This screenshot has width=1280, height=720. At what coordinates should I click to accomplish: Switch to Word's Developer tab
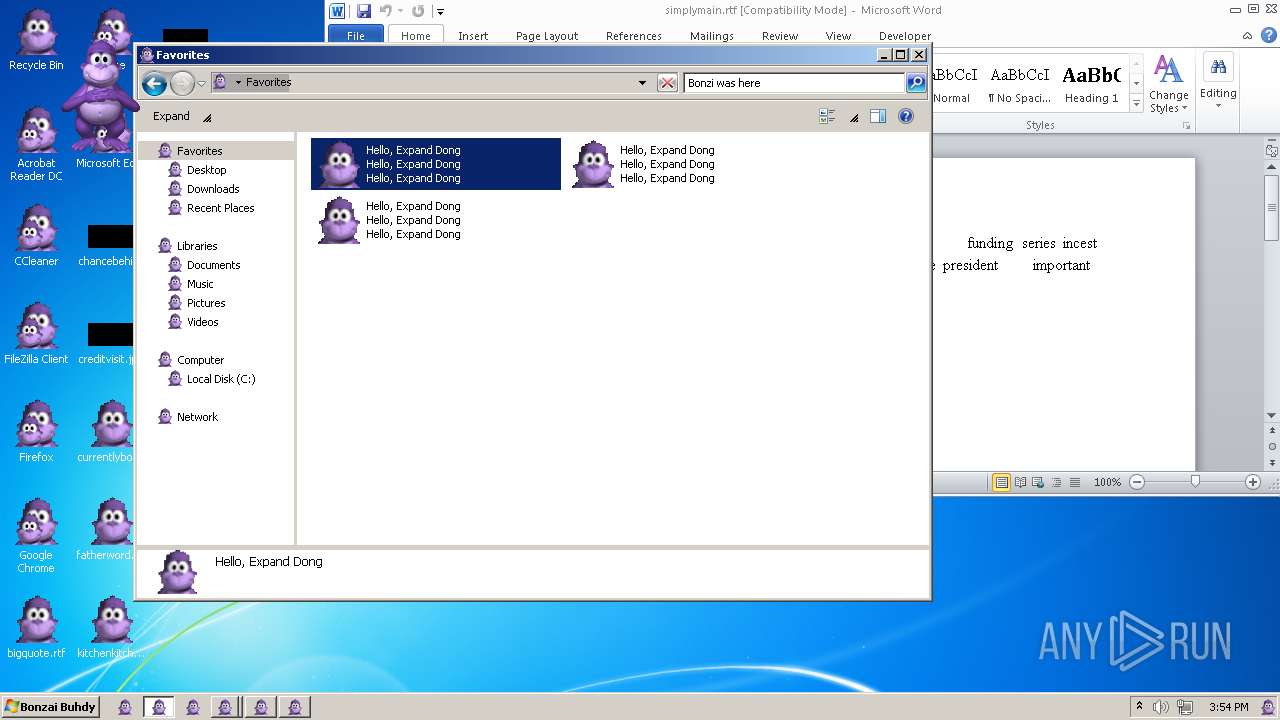pyautogui.click(x=905, y=36)
